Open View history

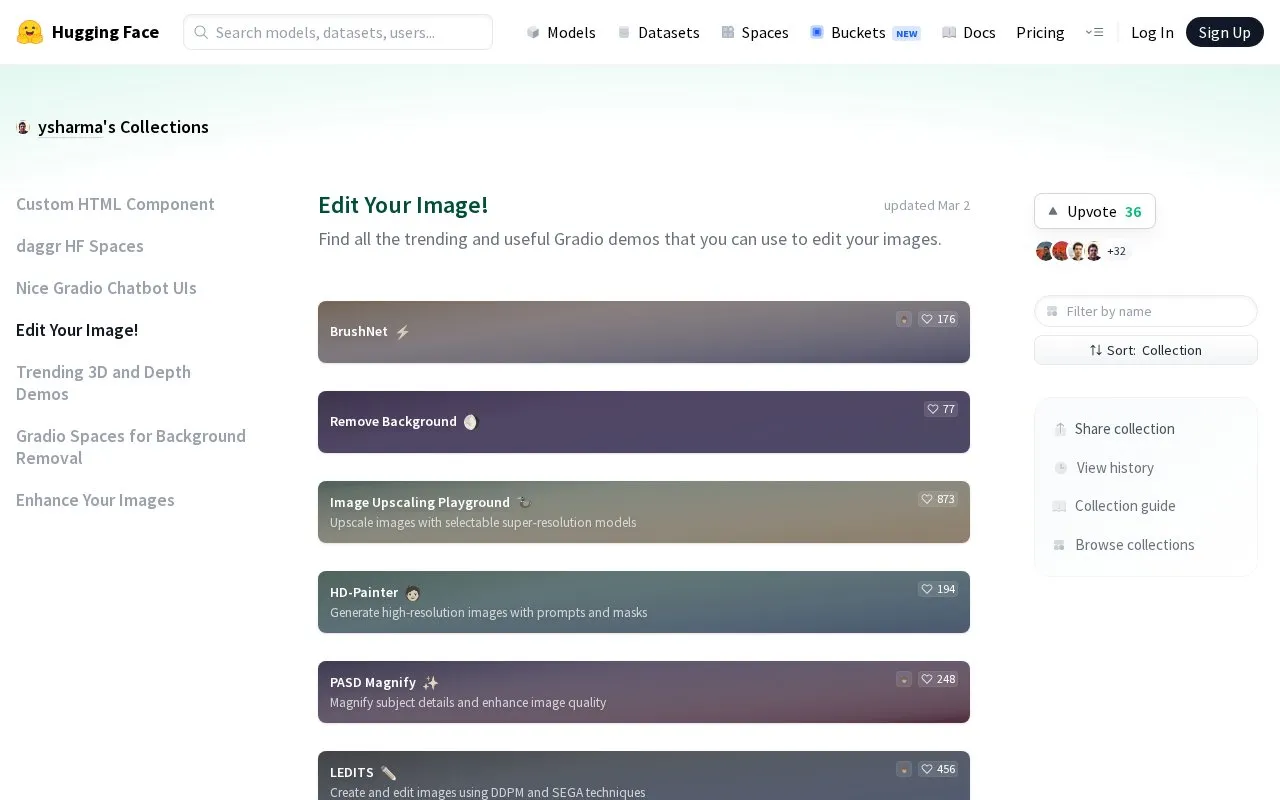(x=1104, y=468)
